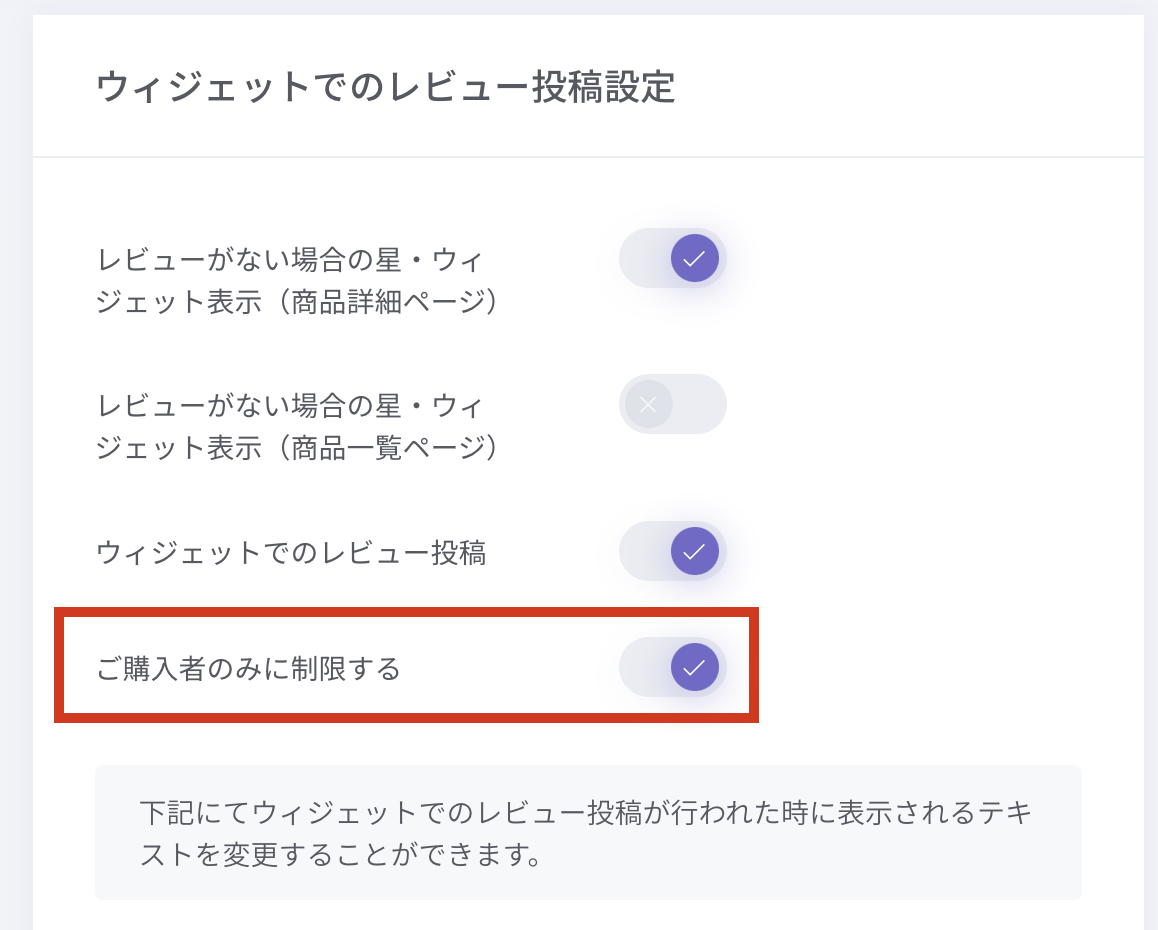Click the ウィジェットでのレビュー投稿設定 heading
The image size is (1158, 930).
coord(386,88)
